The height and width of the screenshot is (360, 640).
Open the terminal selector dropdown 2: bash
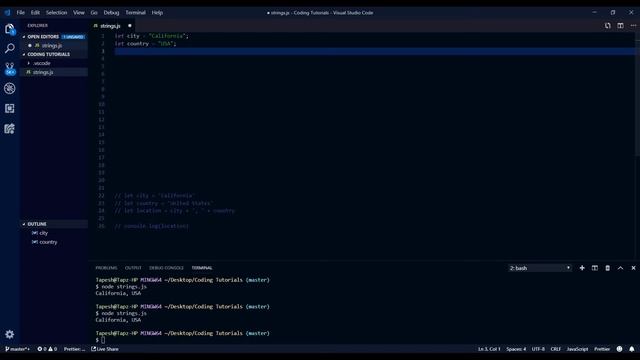tap(539, 268)
